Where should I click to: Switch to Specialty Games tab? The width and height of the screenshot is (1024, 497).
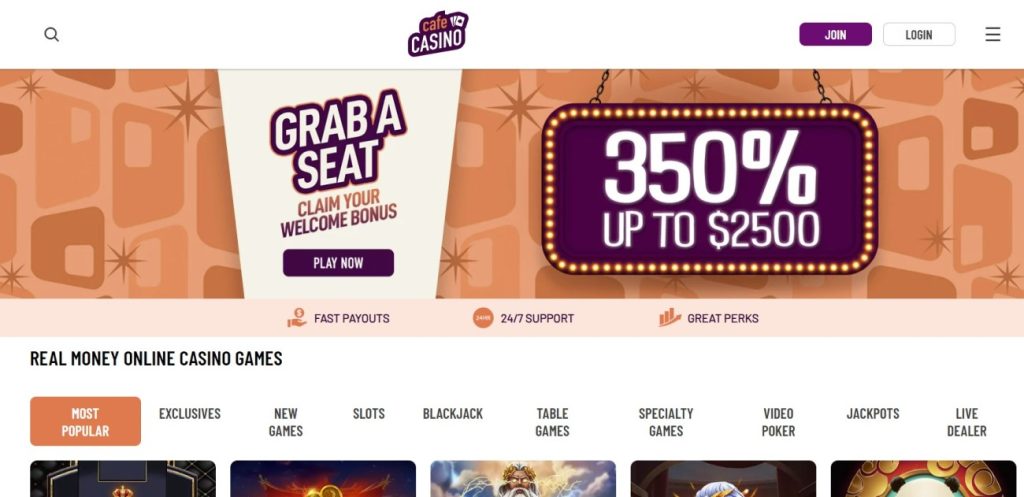point(666,422)
